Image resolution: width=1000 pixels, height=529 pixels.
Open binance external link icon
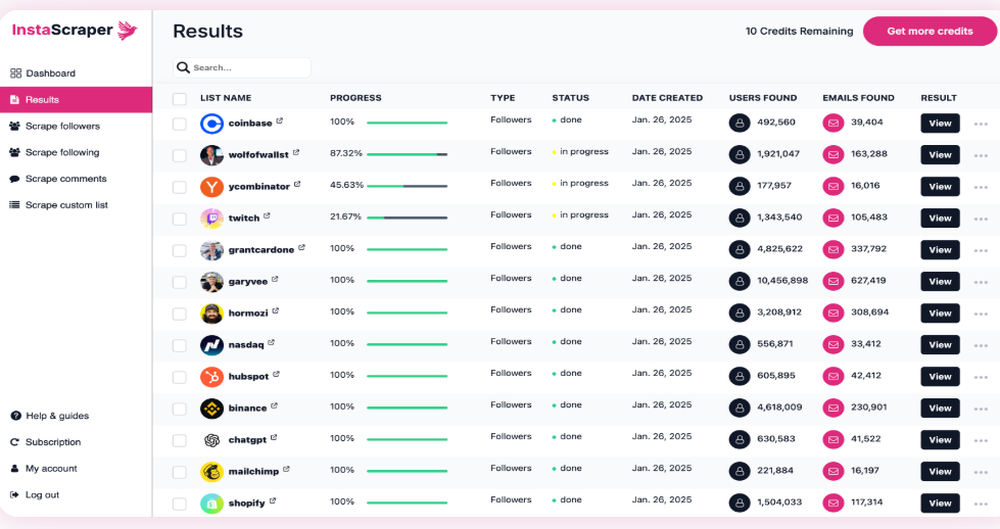click(274, 406)
